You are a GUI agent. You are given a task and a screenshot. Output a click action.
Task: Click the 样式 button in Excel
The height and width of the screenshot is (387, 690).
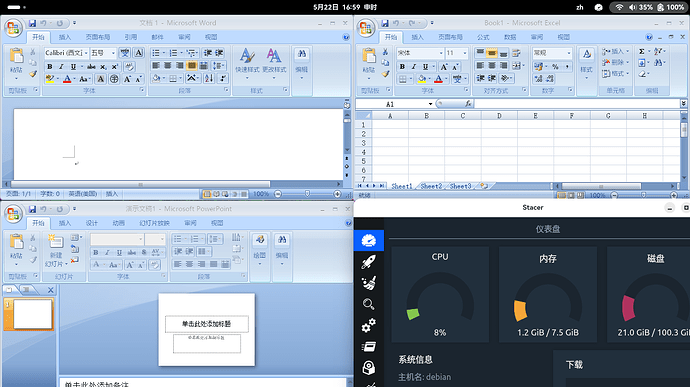tap(586, 63)
